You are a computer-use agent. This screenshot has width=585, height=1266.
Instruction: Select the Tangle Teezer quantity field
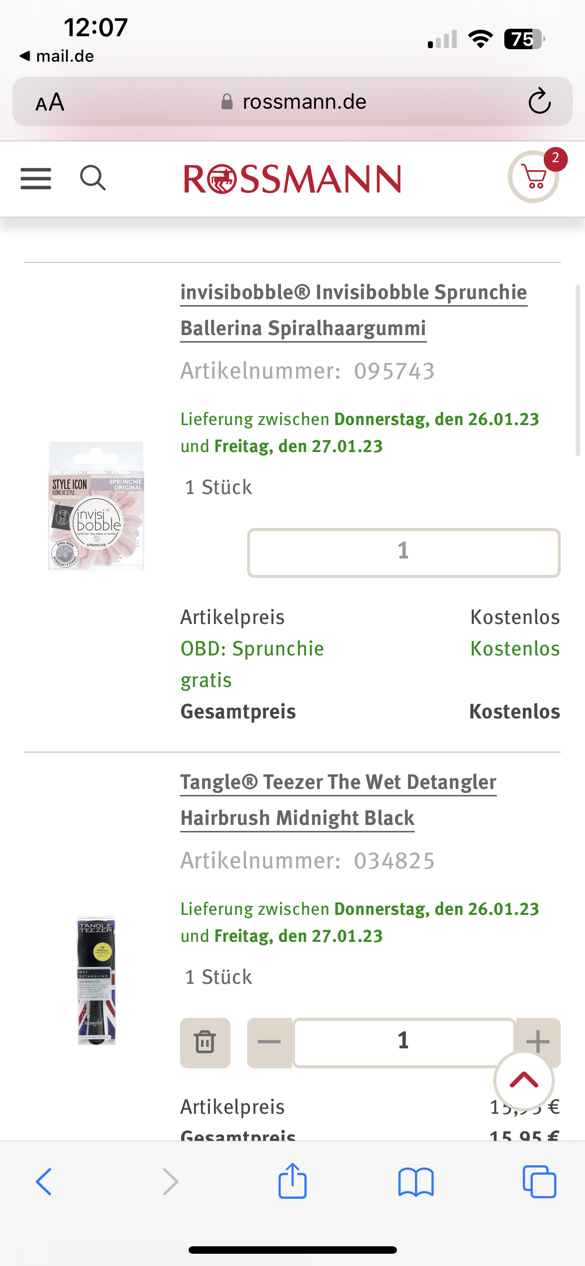[404, 1042]
